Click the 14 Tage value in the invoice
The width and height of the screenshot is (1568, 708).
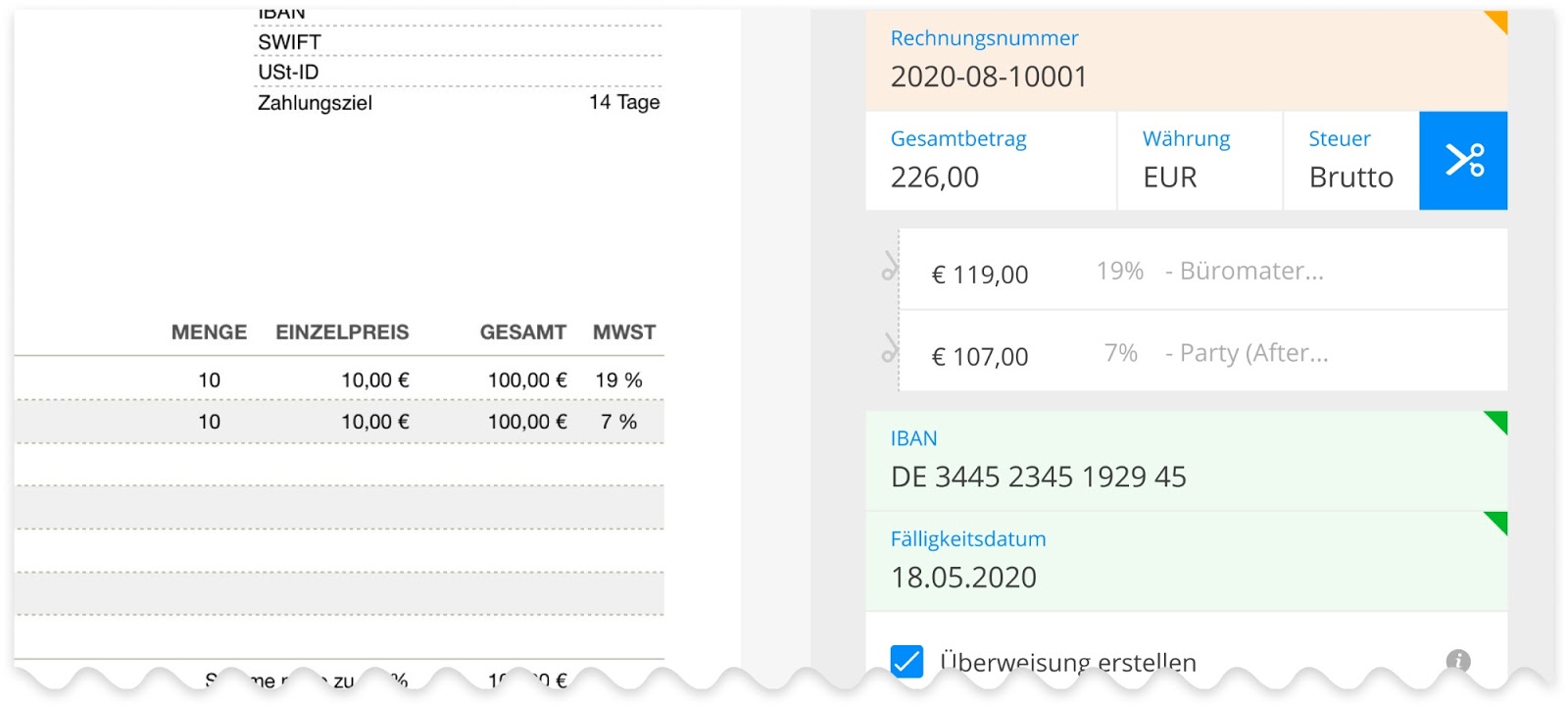point(624,102)
